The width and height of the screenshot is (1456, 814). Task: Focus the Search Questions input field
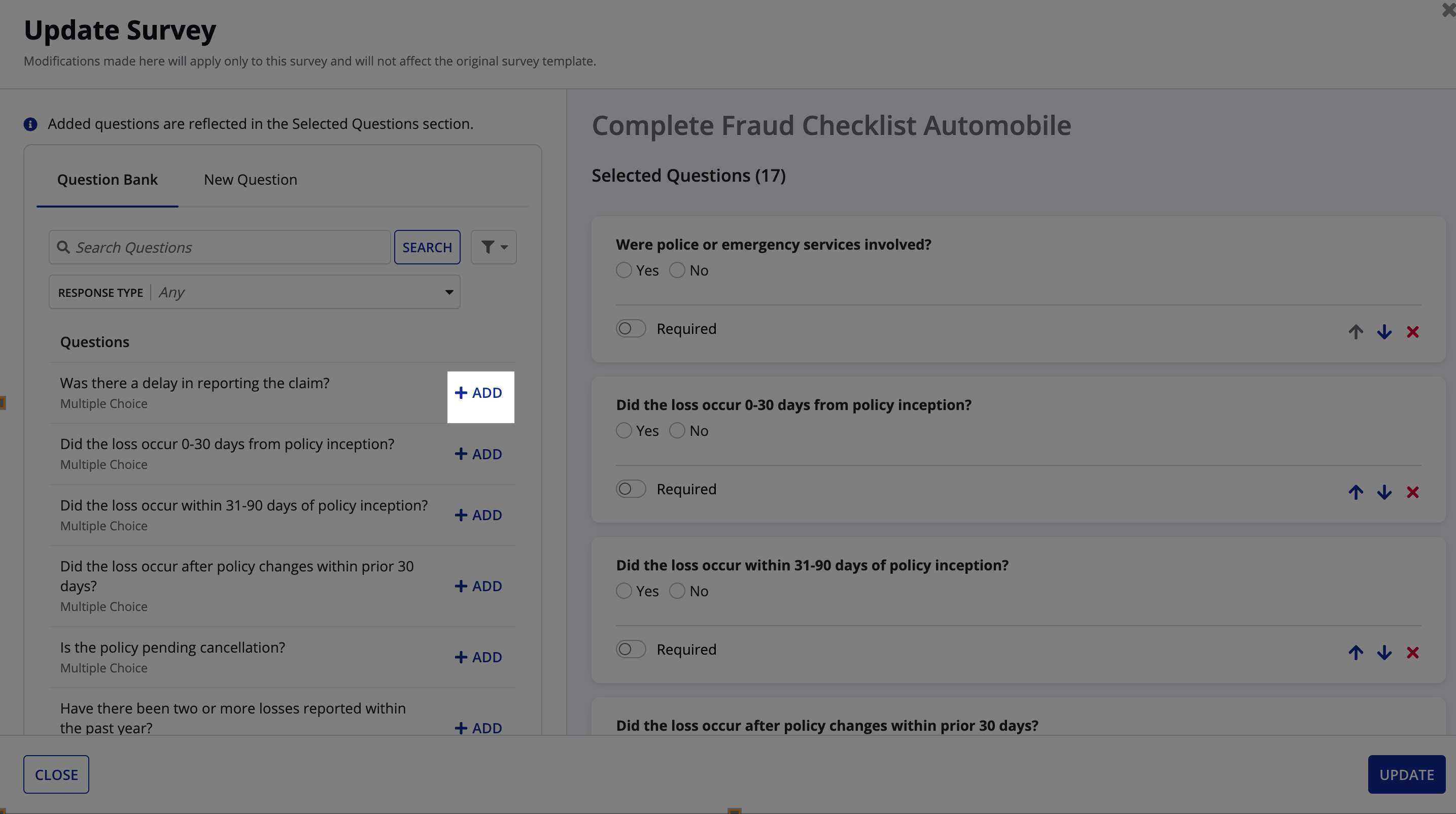[x=220, y=247]
